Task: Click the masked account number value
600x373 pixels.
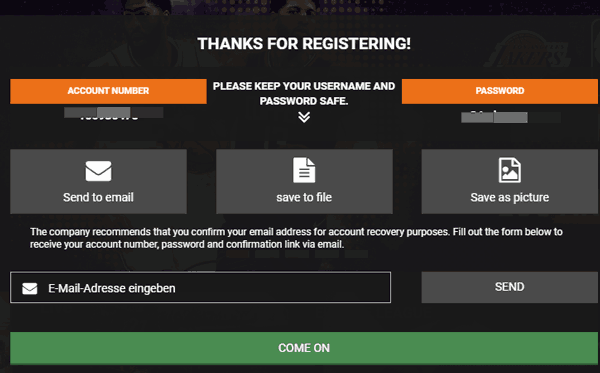Action: click(114, 113)
